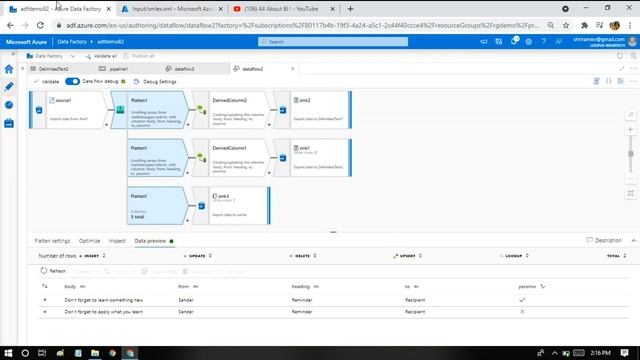Click the Validate button in dataflow toolbar
This screenshot has width=640, height=360.
[47, 82]
